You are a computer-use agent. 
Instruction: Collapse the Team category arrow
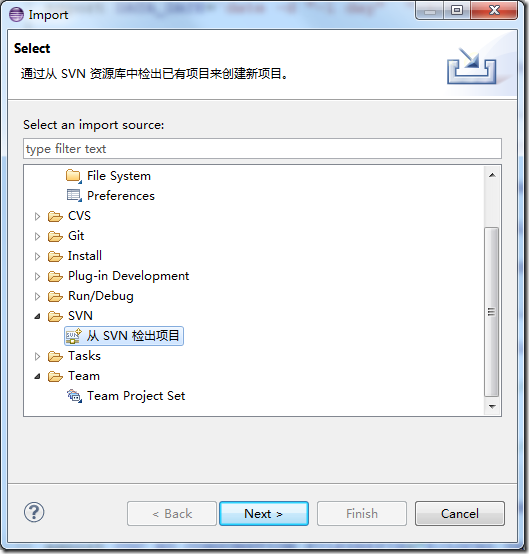[37, 376]
